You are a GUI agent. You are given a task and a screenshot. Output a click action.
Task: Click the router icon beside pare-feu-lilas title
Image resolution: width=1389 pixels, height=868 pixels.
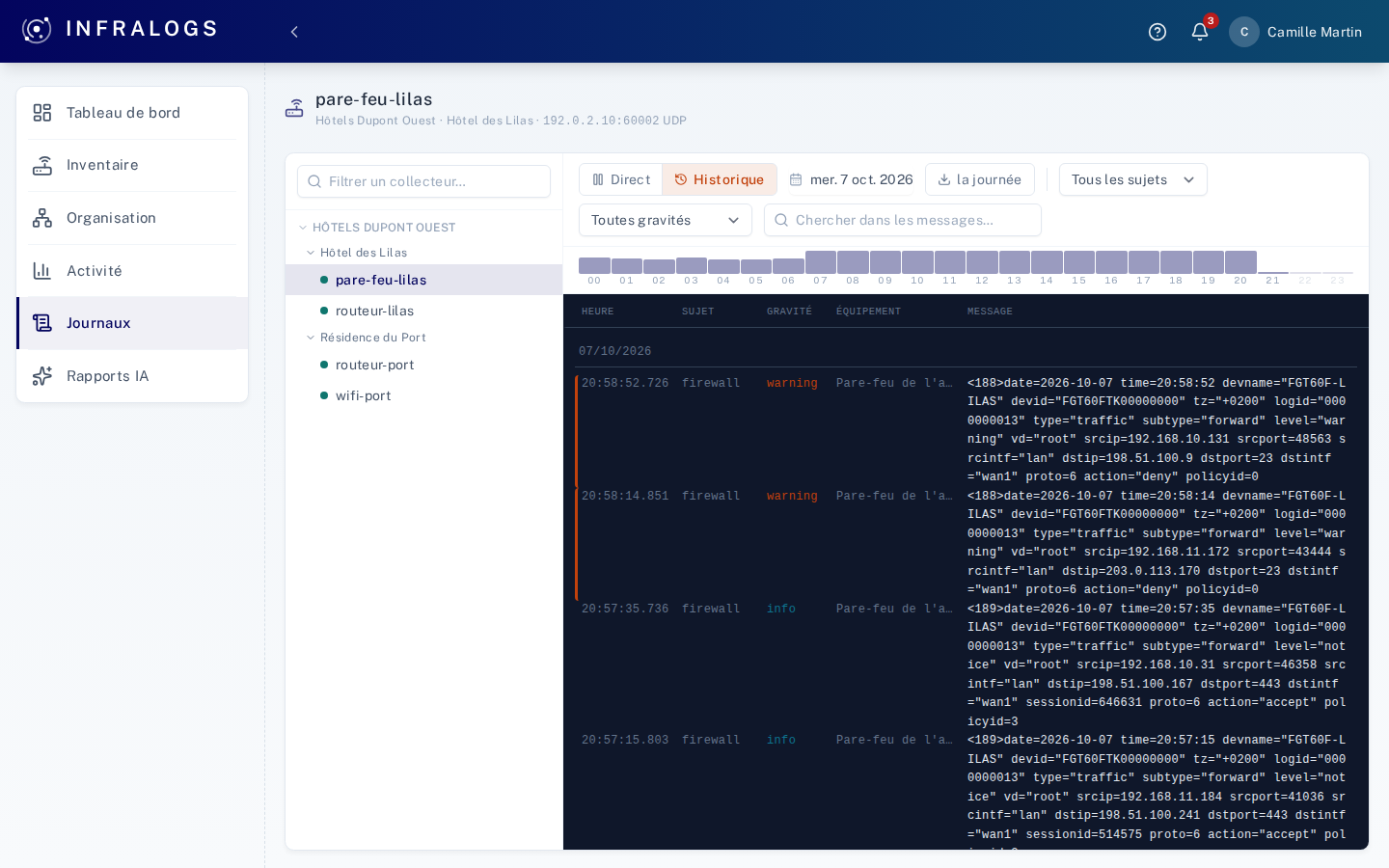(x=294, y=109)
